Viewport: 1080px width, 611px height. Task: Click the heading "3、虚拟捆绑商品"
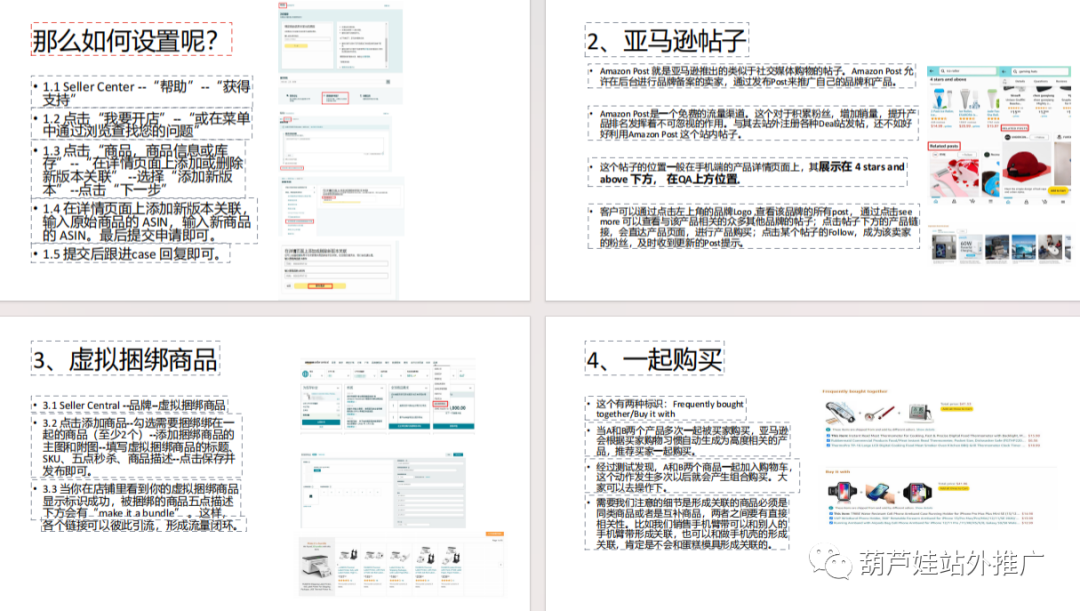[x=125, y=359]
